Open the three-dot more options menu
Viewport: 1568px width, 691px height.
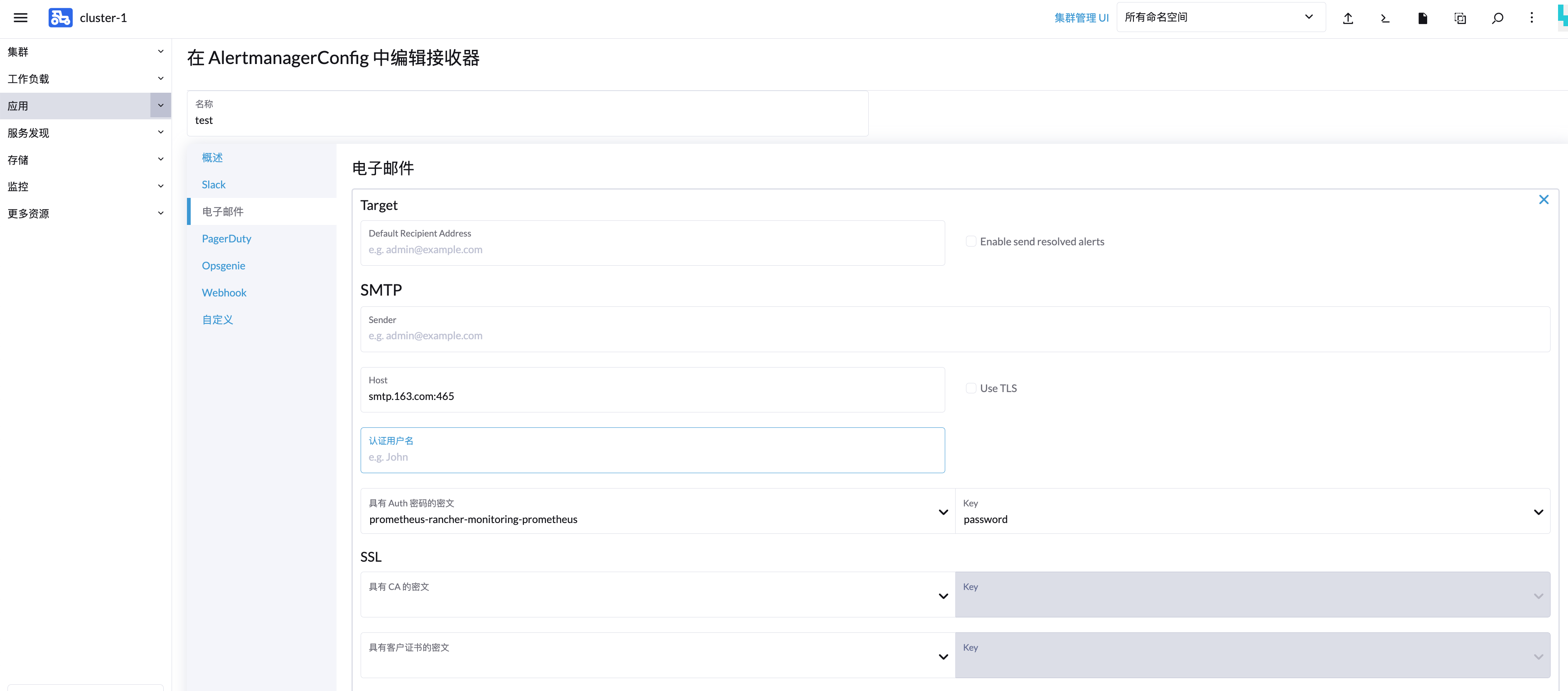(1531, 18)
